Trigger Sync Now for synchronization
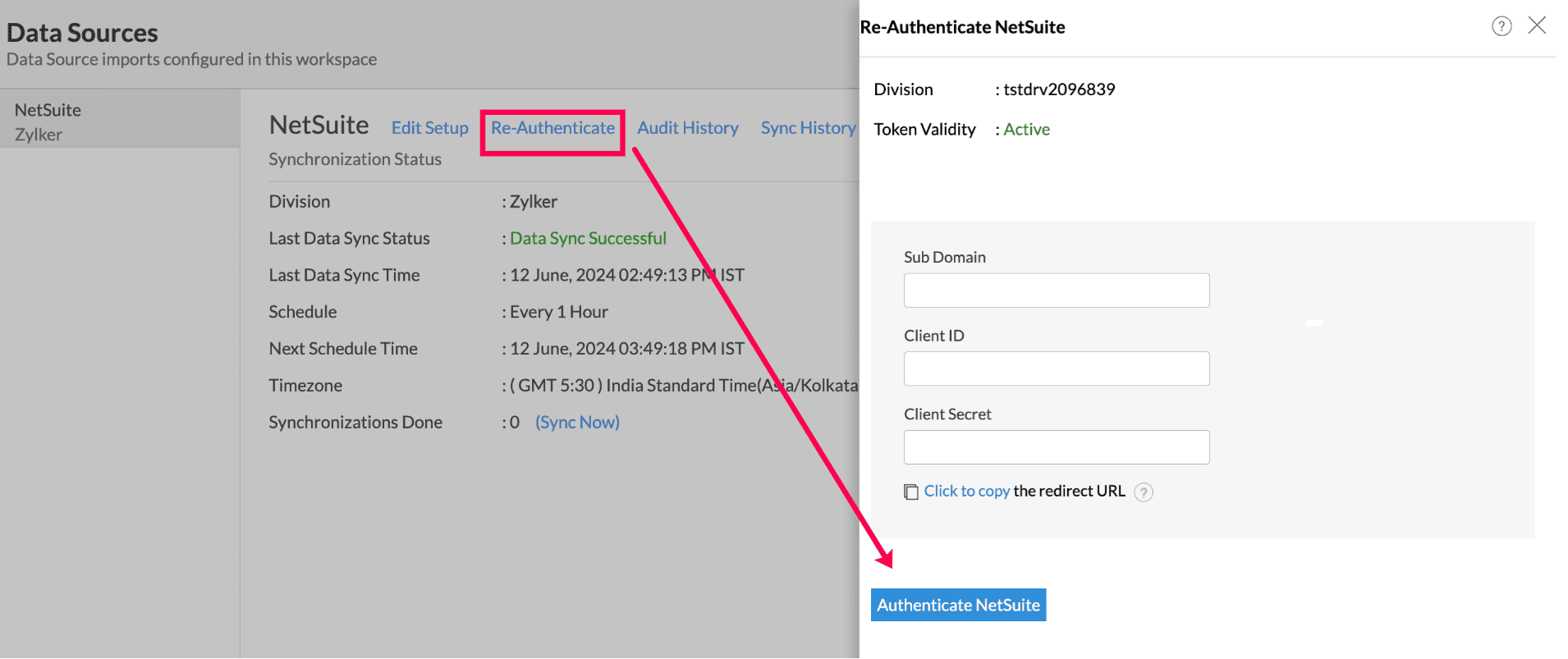This screenshot has height=659, width=1568. pos(577,422)
